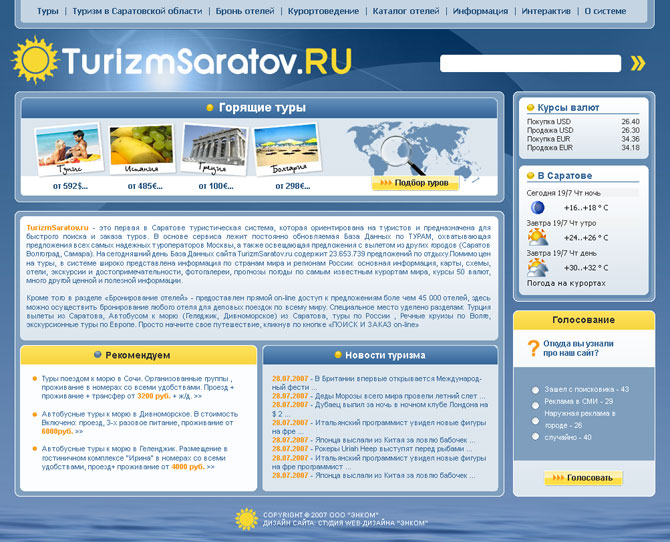
Task: Click tomorrow morning's sun-and-cloud weather icon
Action: point(538,237)
